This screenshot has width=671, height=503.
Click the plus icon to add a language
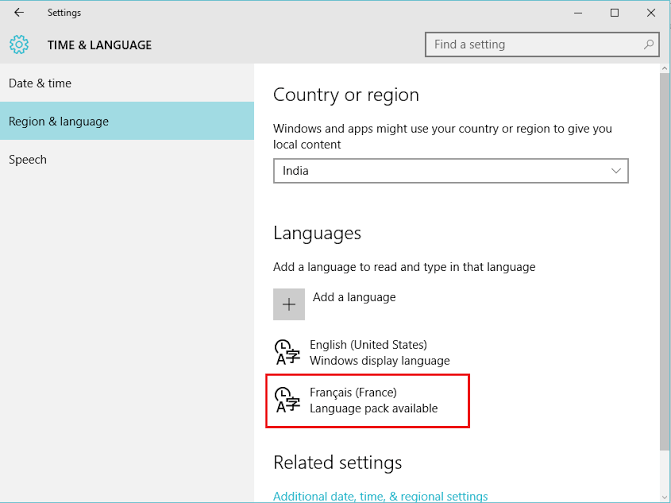289,304
